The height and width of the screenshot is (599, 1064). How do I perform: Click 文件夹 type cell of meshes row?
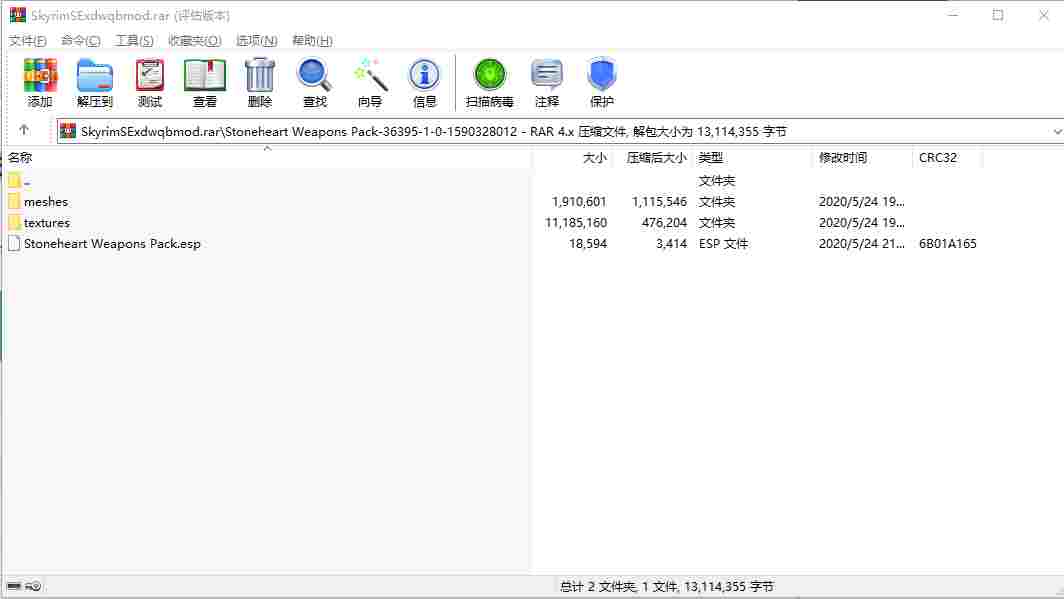[x=717, y=201]
